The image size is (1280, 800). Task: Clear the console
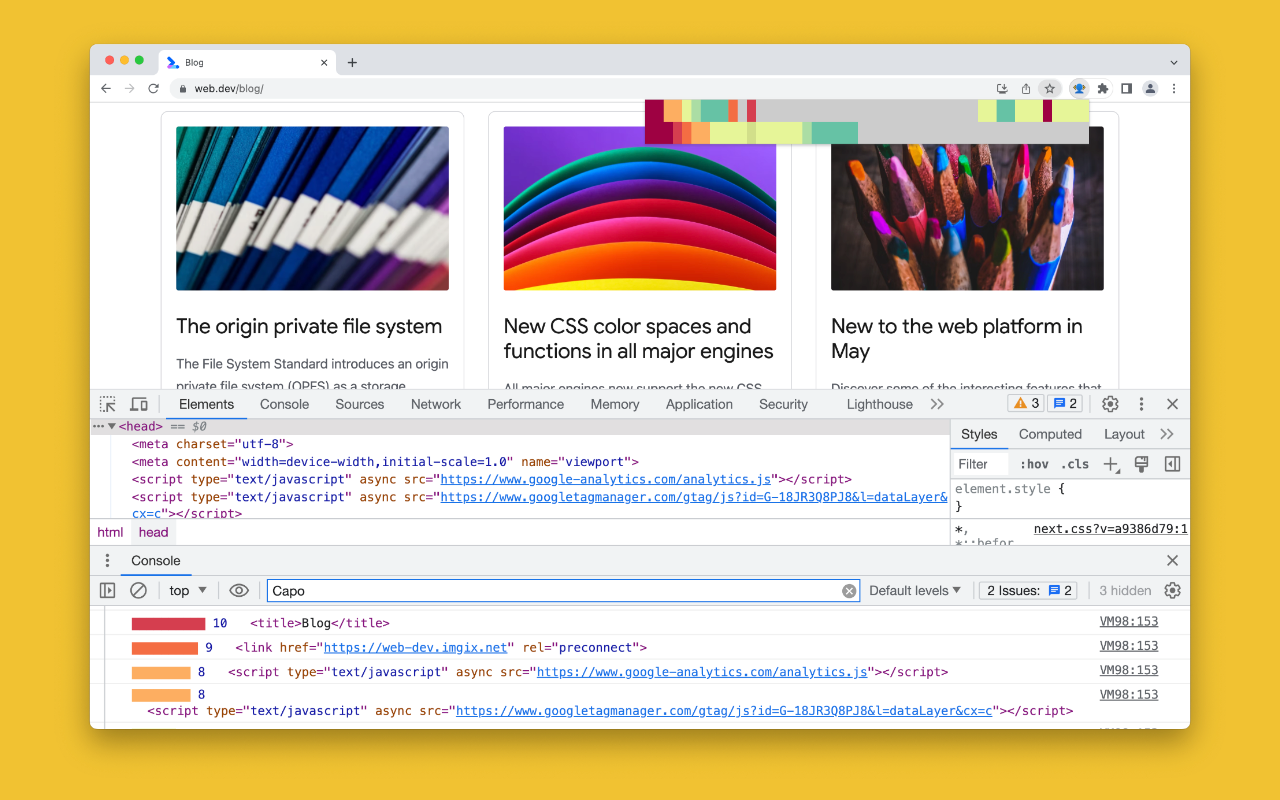point(139,590)
